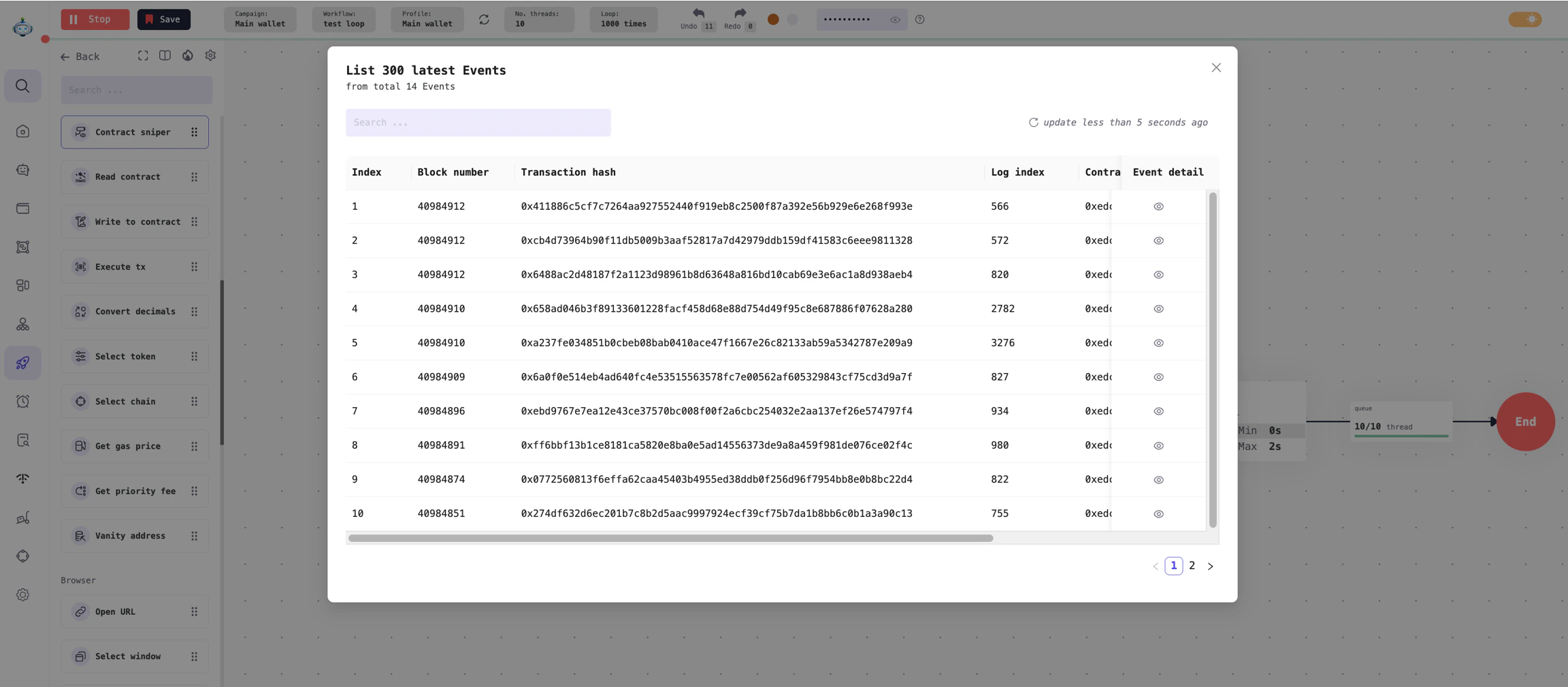Select the Vanity address node

click(135, 536)
